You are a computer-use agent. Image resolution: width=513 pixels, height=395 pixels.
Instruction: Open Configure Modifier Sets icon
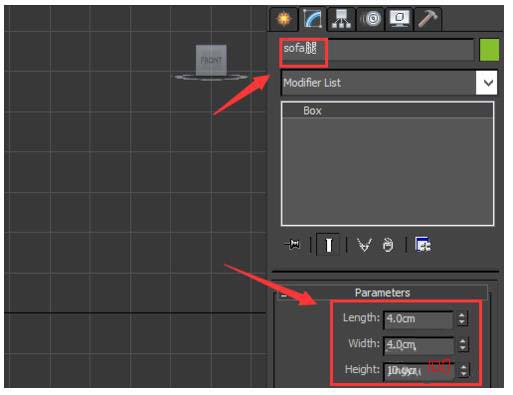point(423,245)
